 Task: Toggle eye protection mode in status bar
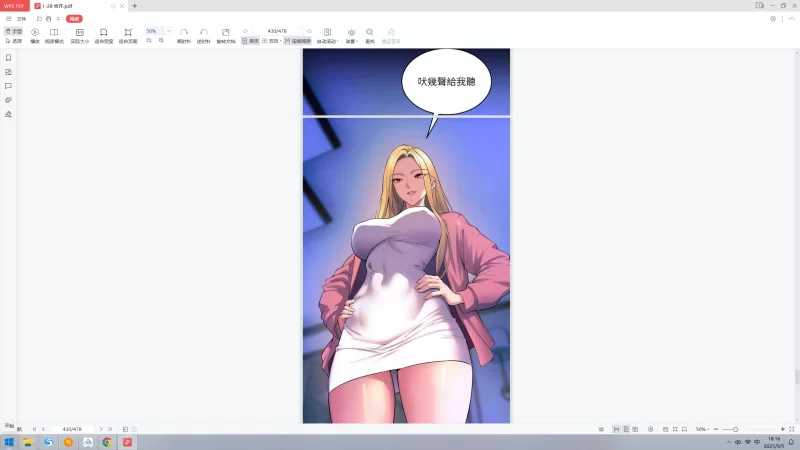coord(601,429)
